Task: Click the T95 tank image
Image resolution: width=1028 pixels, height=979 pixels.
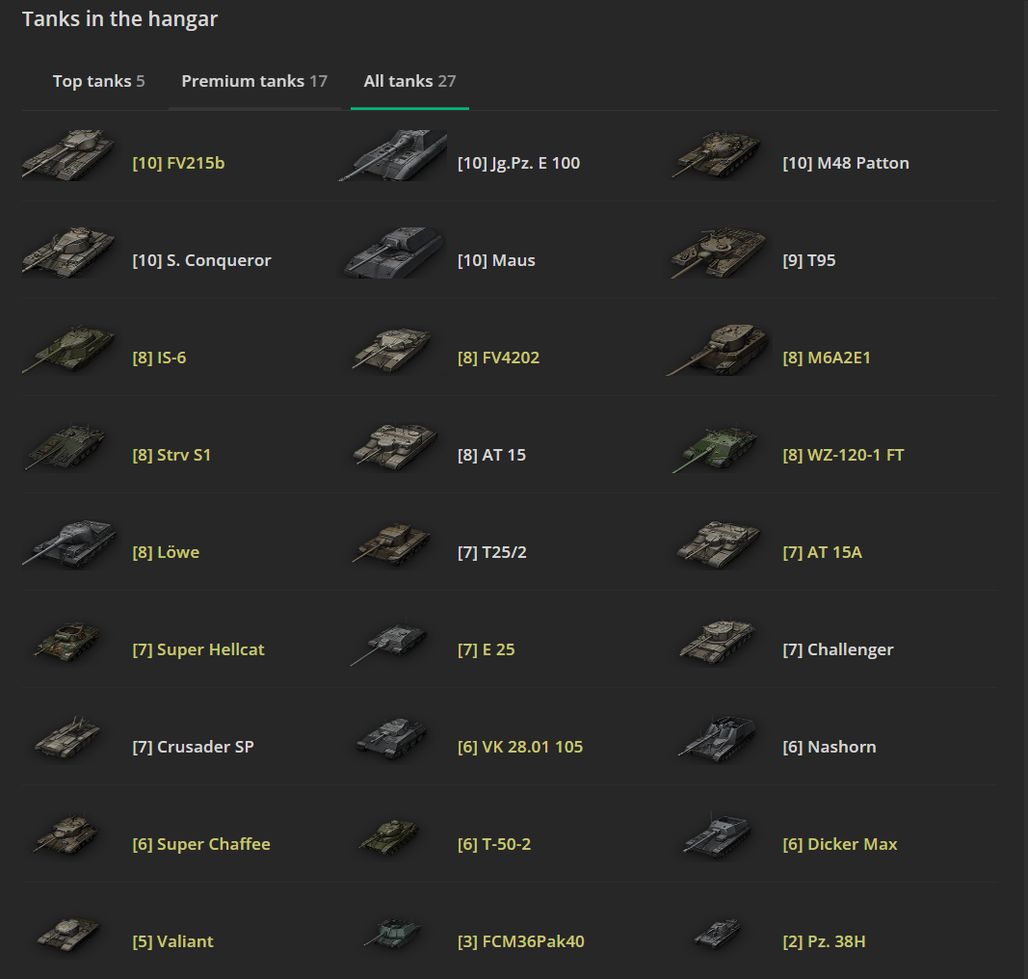Action: click(x=718, y=252)
